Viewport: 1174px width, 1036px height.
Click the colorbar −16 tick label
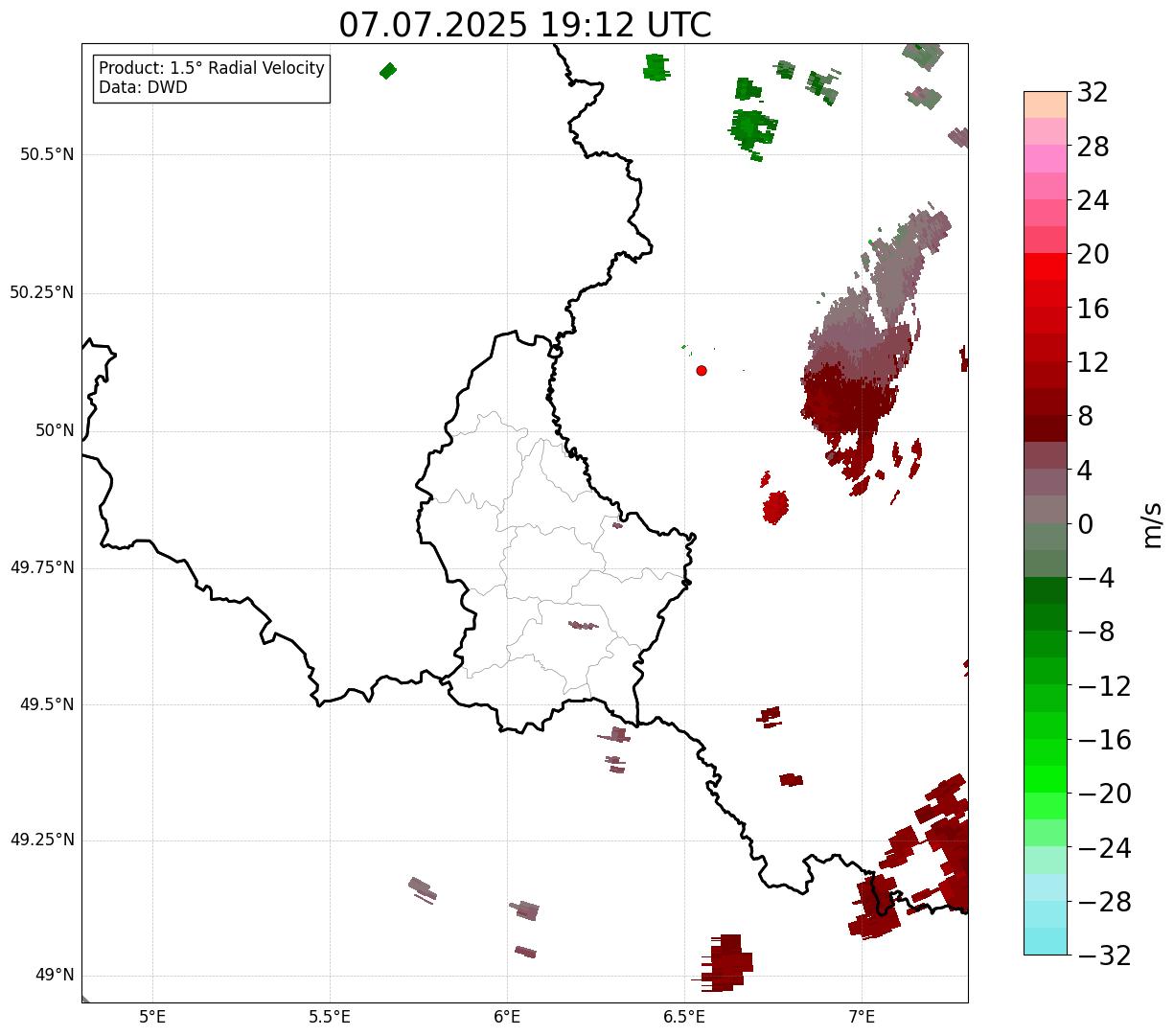(x=1104, y=740)
